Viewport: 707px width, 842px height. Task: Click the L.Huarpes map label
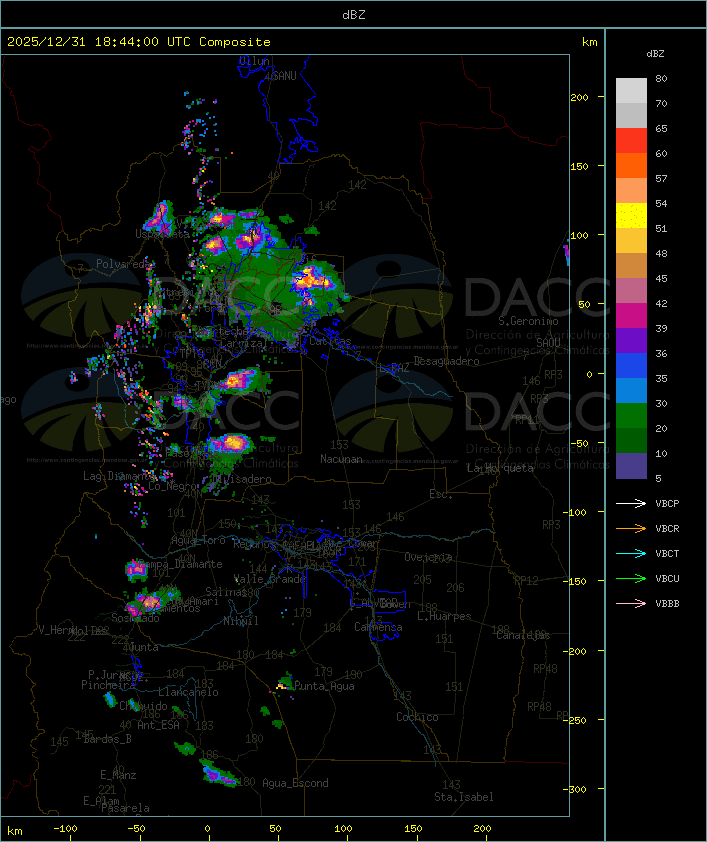444,616
